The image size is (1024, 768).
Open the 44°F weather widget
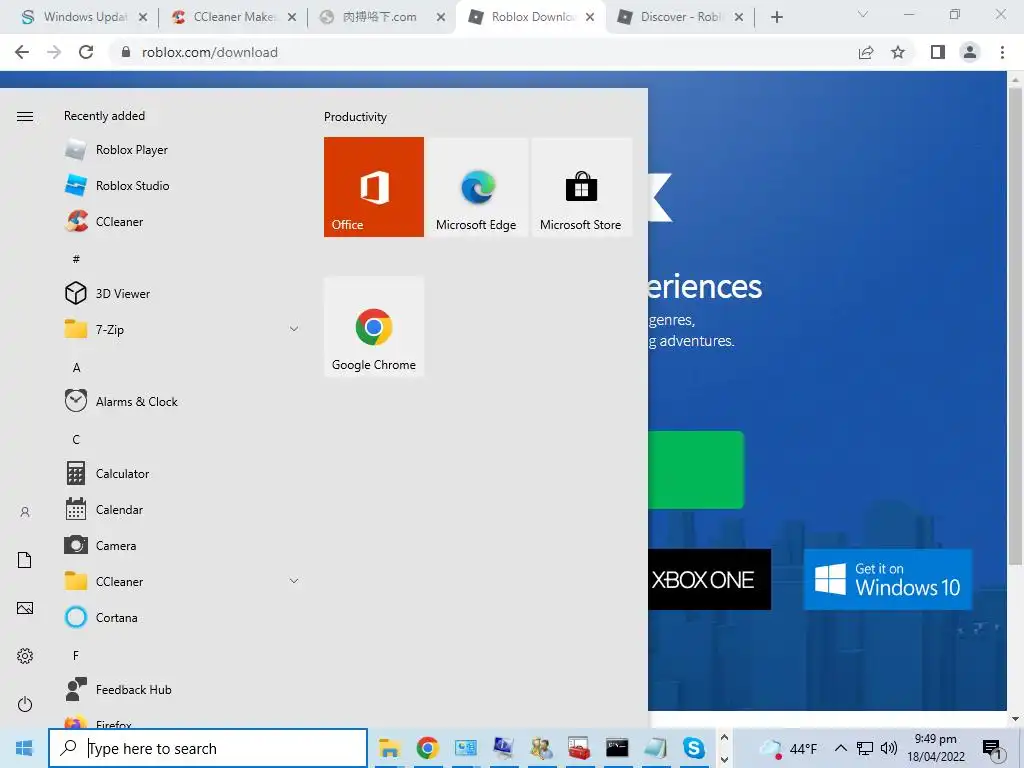(788, 748)
